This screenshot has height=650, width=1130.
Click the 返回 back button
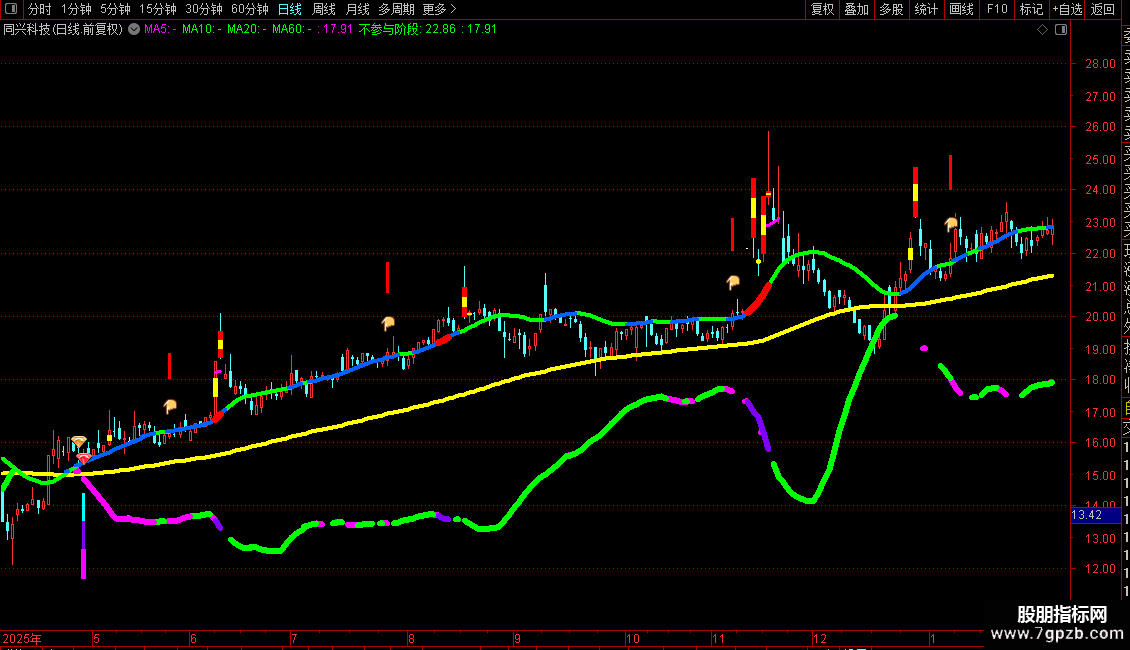click(1103, 9)
